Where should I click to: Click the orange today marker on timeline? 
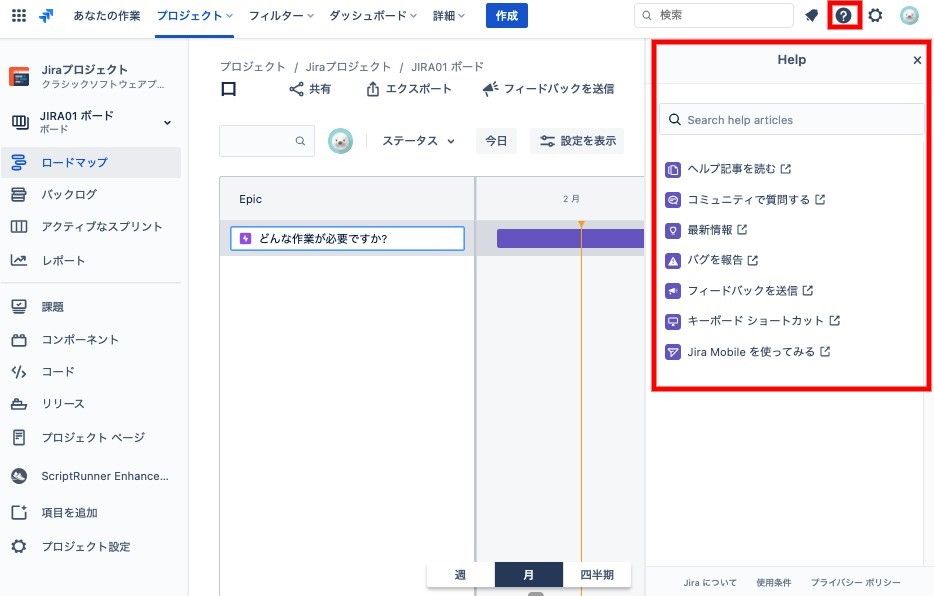coord(581,224)
